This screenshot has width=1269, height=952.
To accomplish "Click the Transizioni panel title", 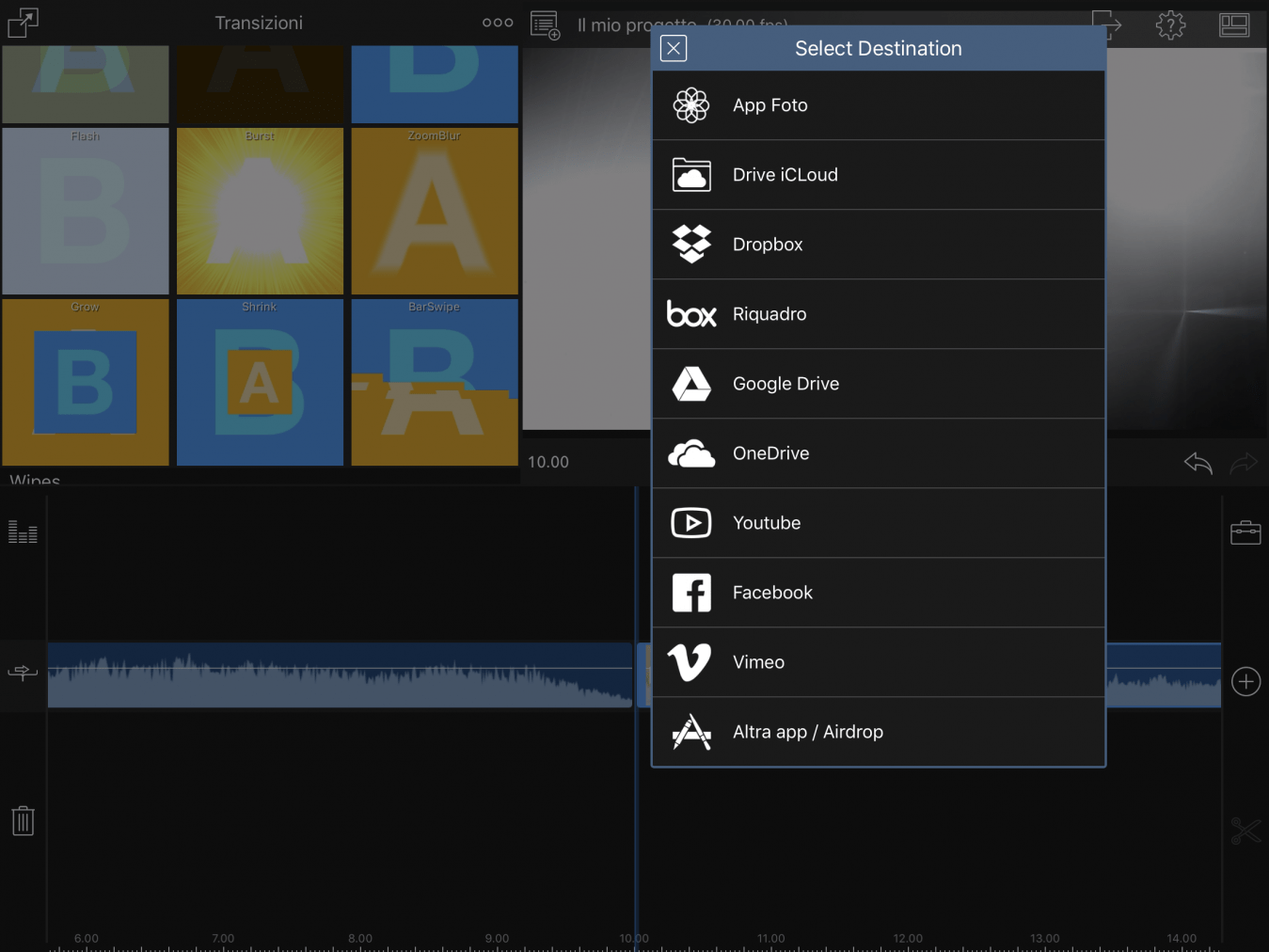I will [x=259, y=23].
